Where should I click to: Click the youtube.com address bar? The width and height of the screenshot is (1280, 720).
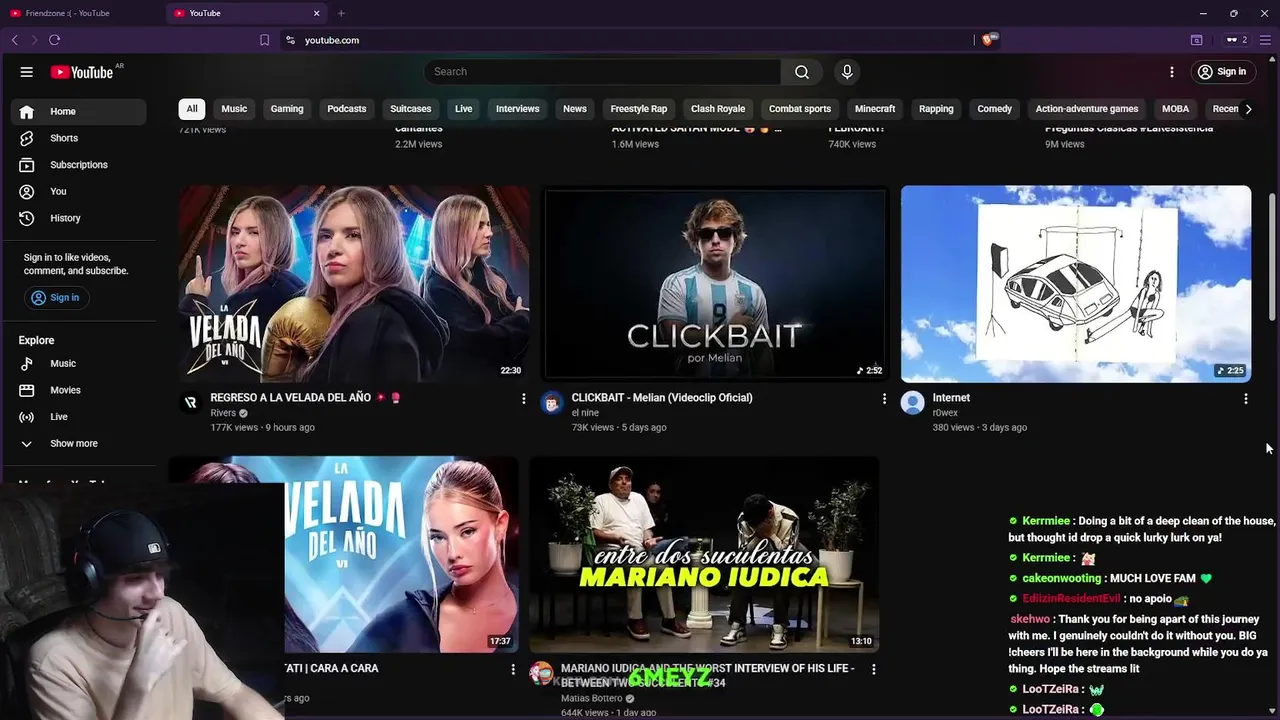pyautogui.click(x=626, y=40)
